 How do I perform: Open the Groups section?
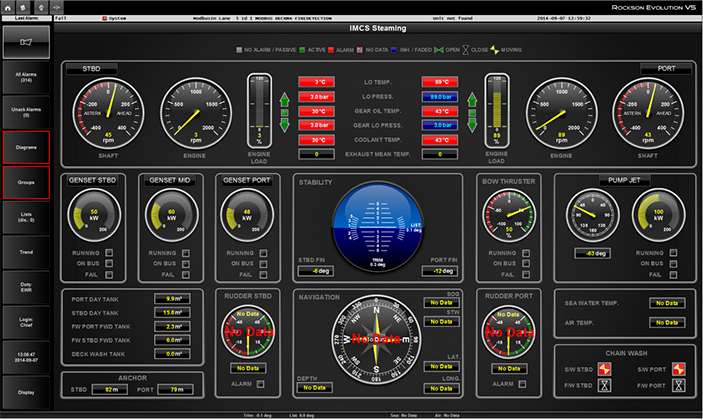point(25,182)
